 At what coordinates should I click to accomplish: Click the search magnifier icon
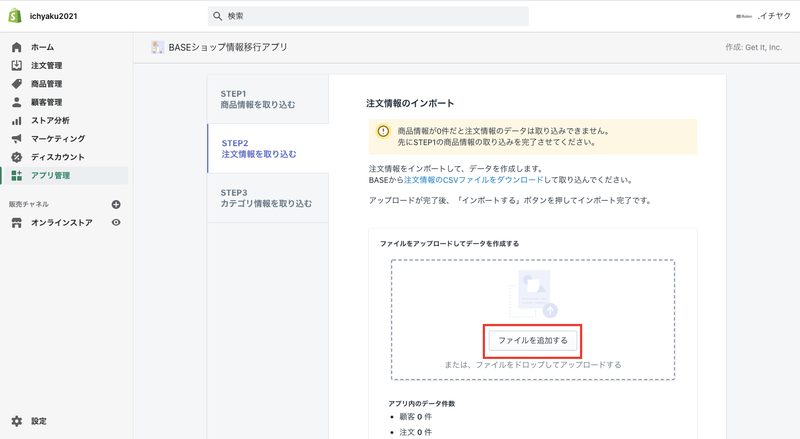[x=217, y=16]
